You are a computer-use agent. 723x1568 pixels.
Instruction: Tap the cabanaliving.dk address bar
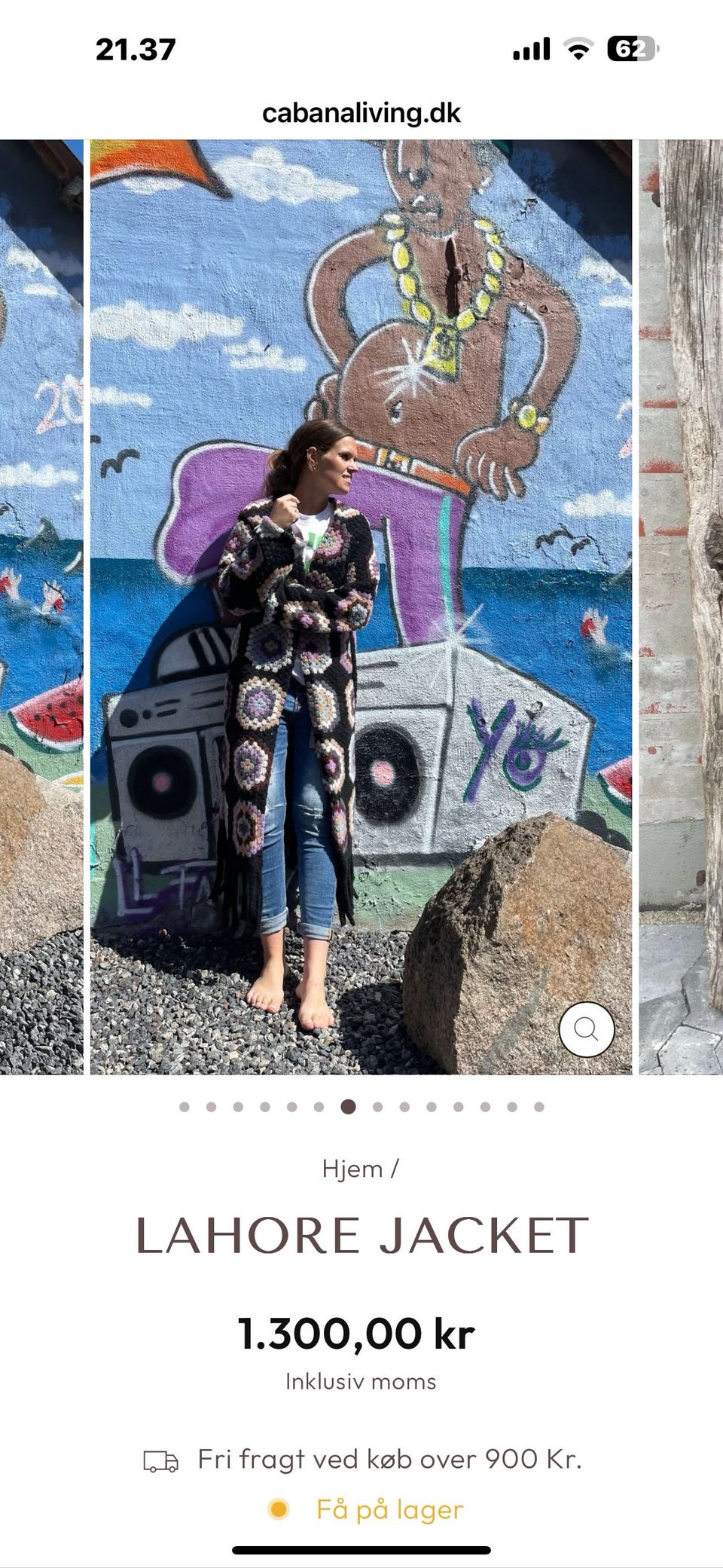click(361, 113)
